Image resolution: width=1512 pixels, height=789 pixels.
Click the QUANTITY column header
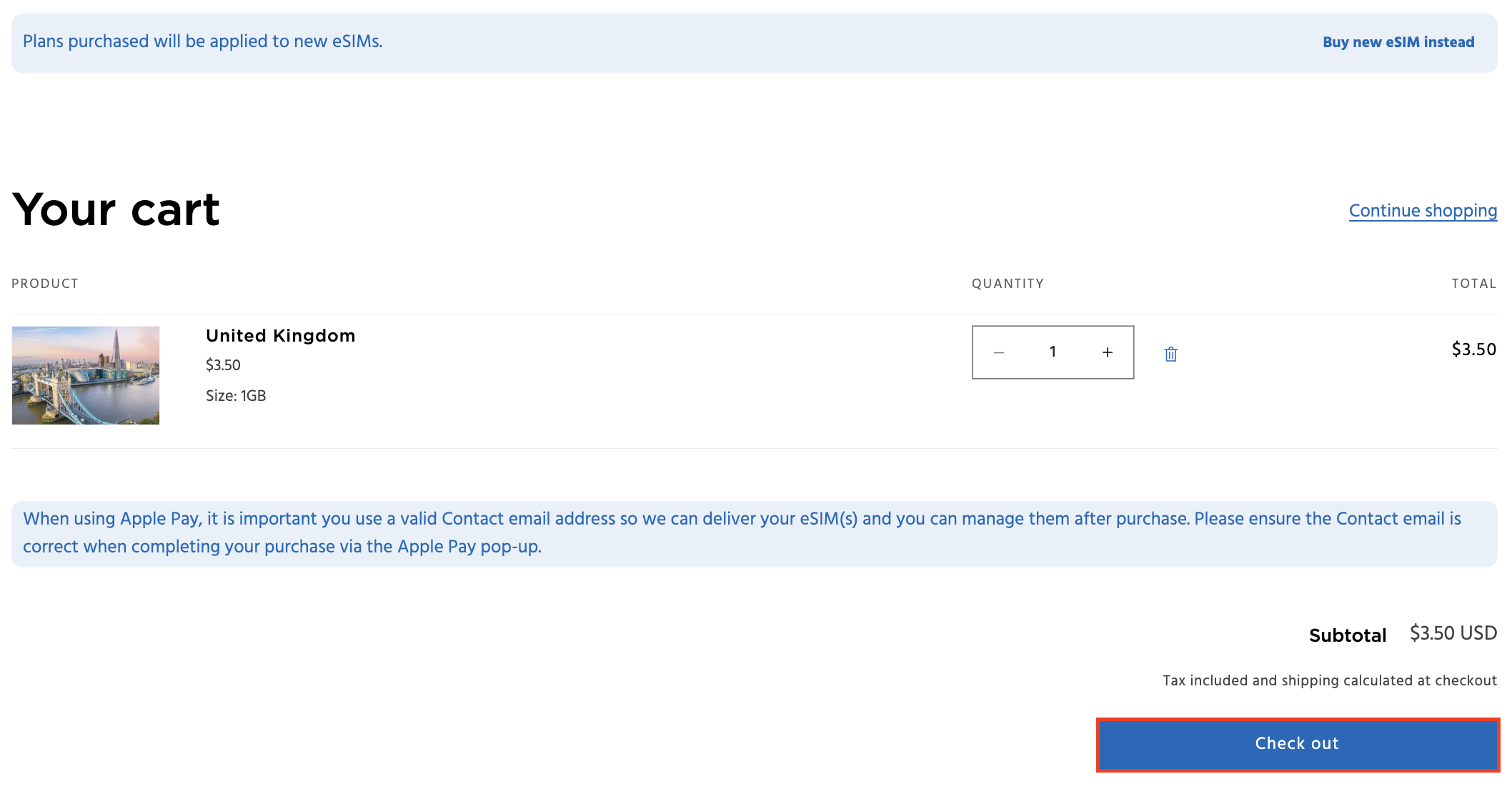1007,283
